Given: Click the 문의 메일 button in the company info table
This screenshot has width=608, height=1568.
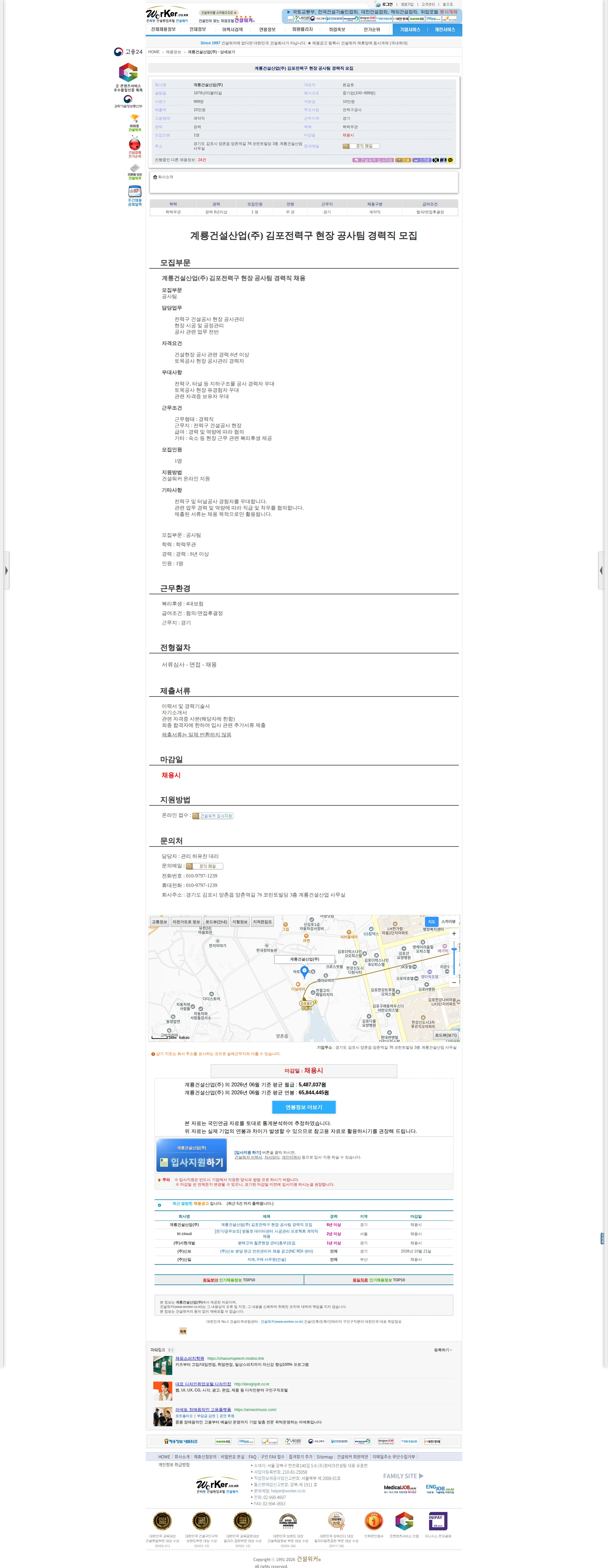Looking at the screenshot, I should coord(361,146).
